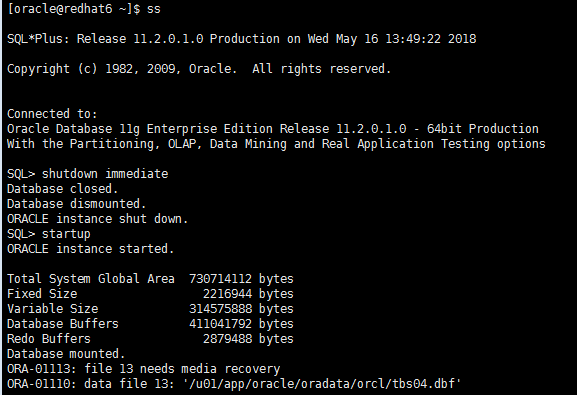Click the Fixed Size 2216944 bytes value
The width and height of the screenshot is (577, 395).
point(248,294)
